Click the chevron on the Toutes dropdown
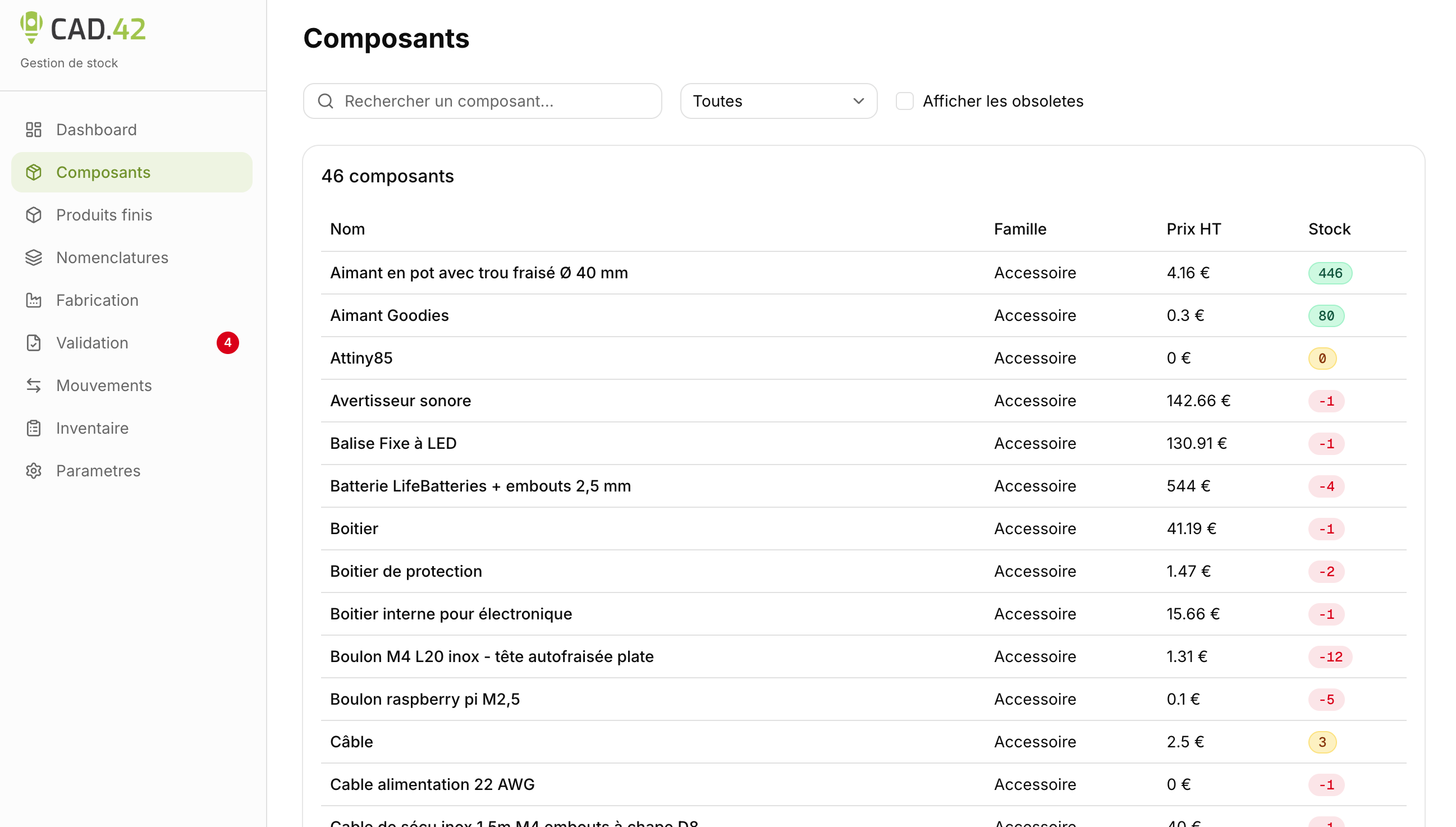1456x827 pixels. (x=858, y=101)
